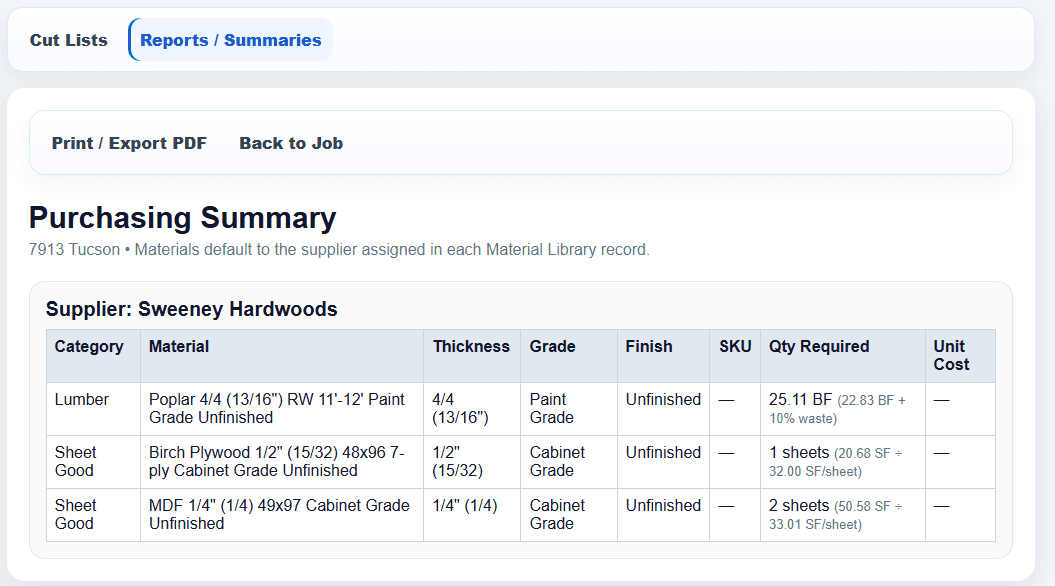Click Sheet Good category in MDF row
1055x586 pixels.
(x=94, y=515)
